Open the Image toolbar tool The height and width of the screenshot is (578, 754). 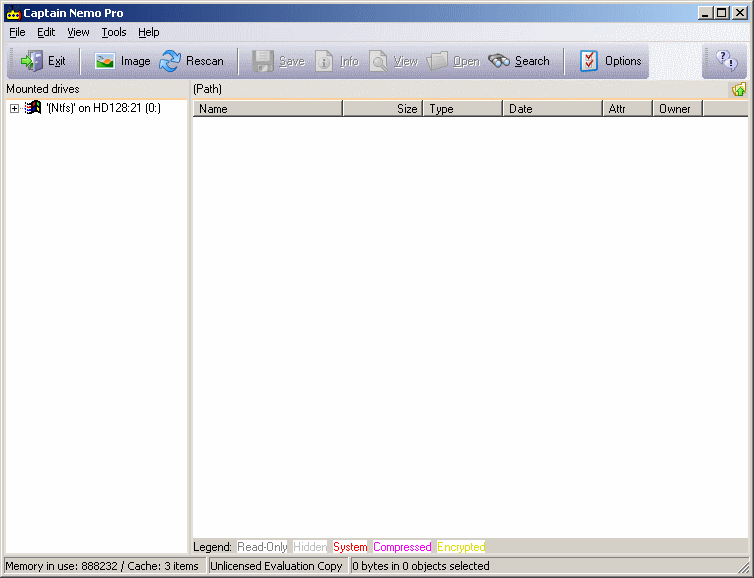pyautogui.click(x=106, y=61)
